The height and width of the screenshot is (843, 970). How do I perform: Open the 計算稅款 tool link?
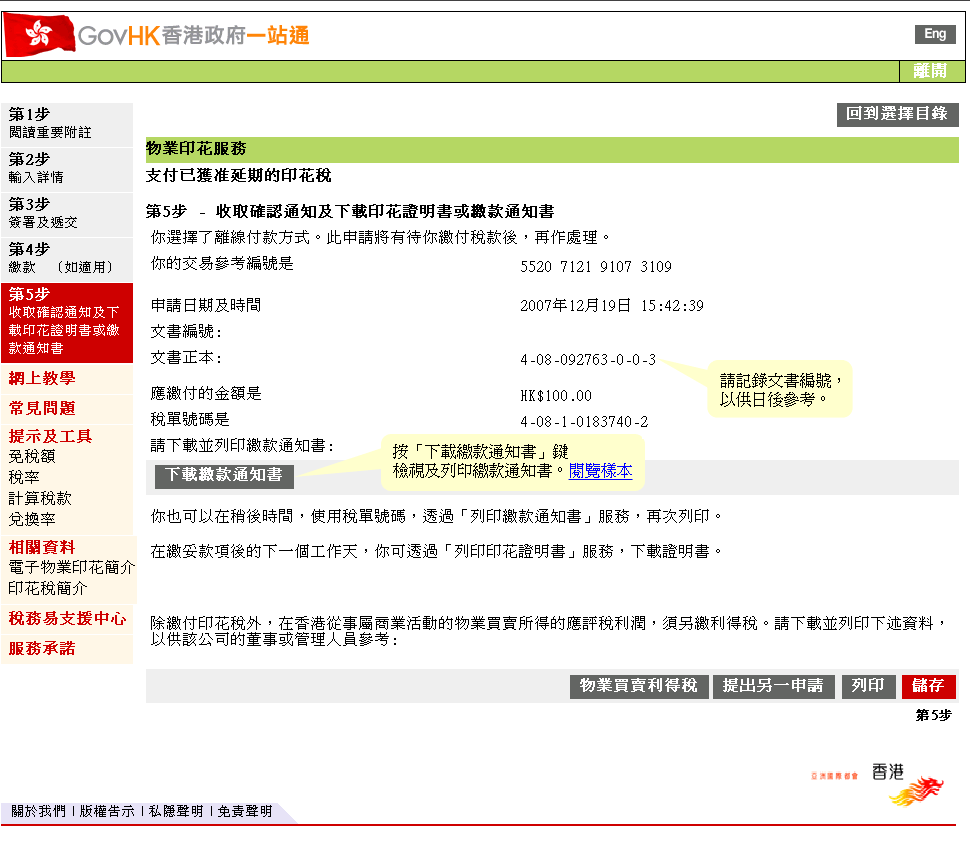click(40, 498)
